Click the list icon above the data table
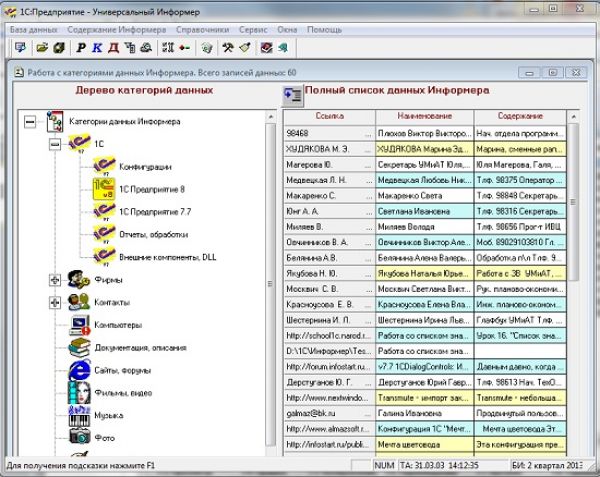Viewport: 600px width, 477px height. click(x=292, y=95)
